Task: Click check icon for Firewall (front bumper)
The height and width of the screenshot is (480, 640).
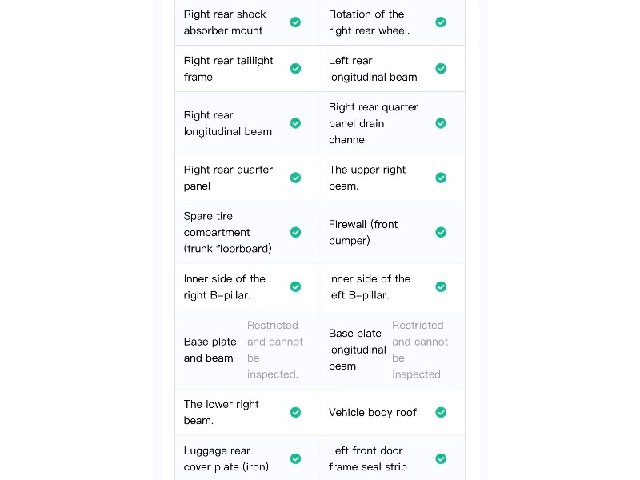Action: (441, 232)
